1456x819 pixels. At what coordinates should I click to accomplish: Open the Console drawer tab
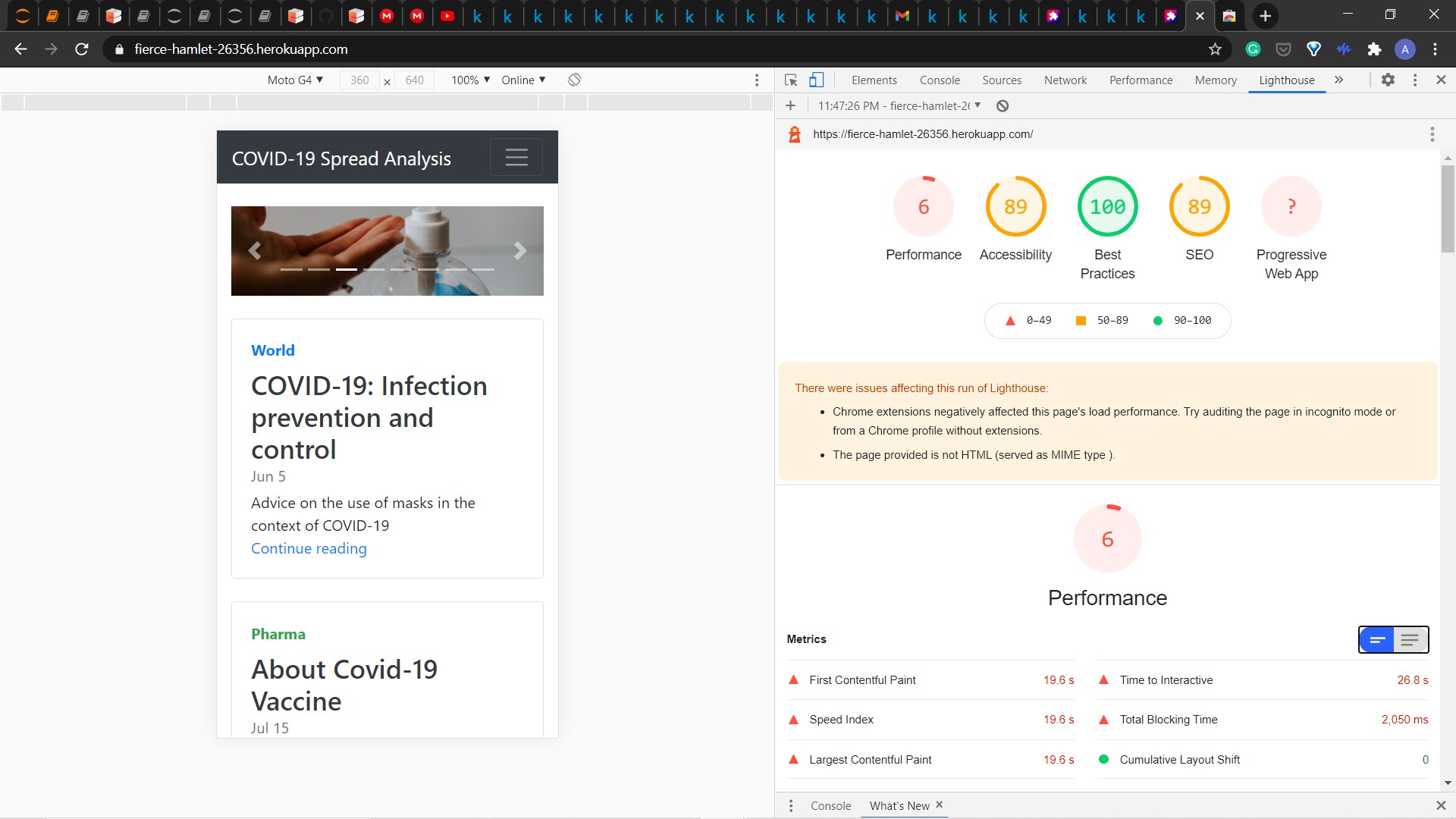pyautogui.click(x=830, y=806)
